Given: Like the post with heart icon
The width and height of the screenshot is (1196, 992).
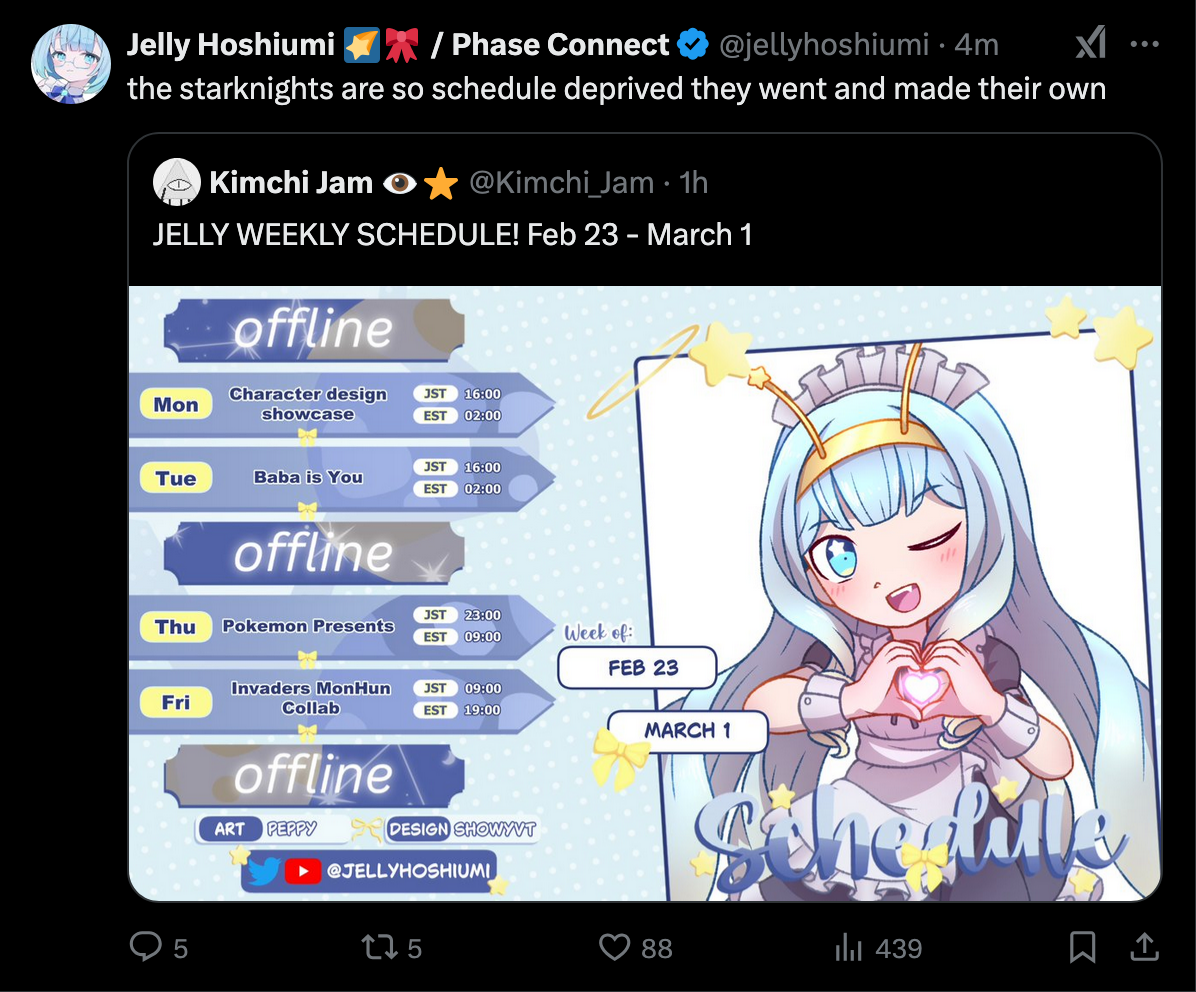Looking at the screenshot, I should 614,948.
